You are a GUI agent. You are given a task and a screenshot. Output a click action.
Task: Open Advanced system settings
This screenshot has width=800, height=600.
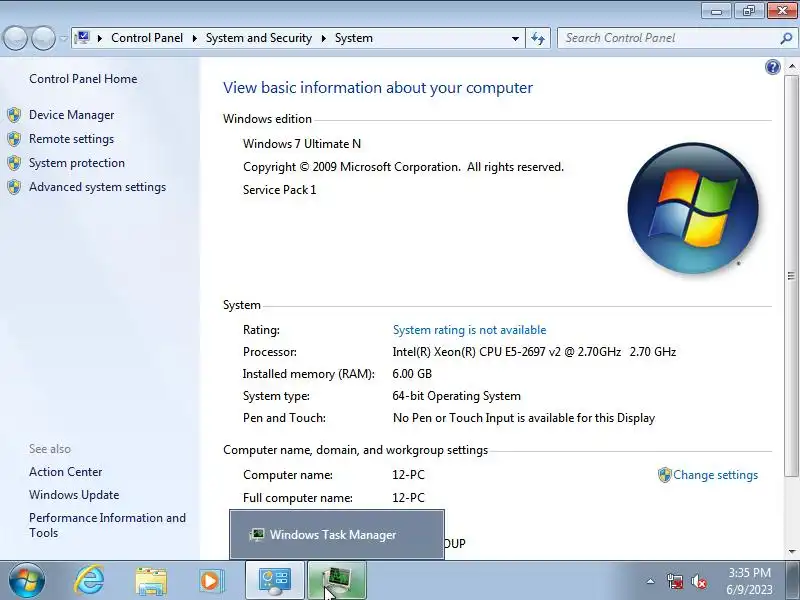tap(97, 187)
